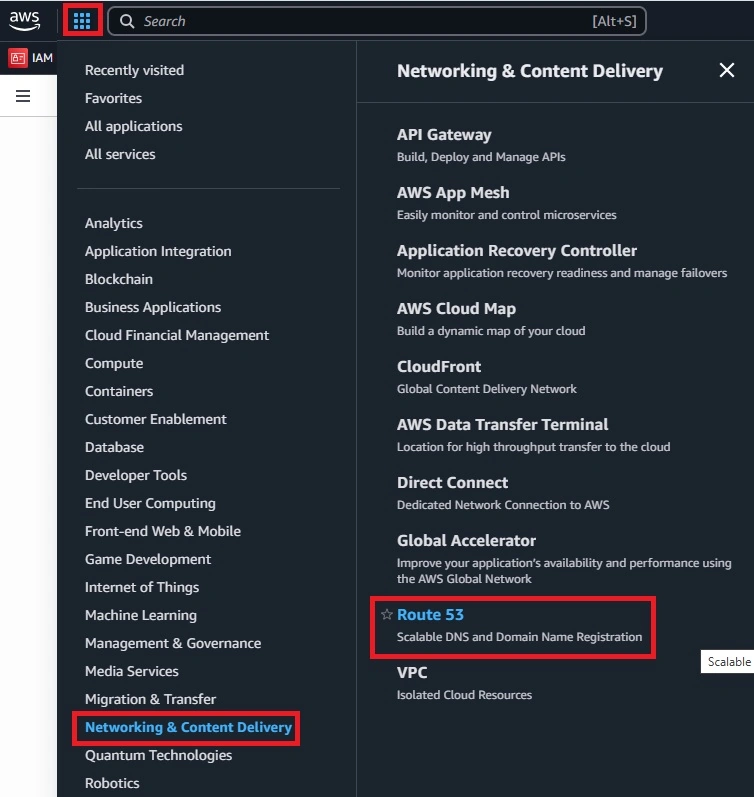Open the Route 53 service

tap(430, 615)
